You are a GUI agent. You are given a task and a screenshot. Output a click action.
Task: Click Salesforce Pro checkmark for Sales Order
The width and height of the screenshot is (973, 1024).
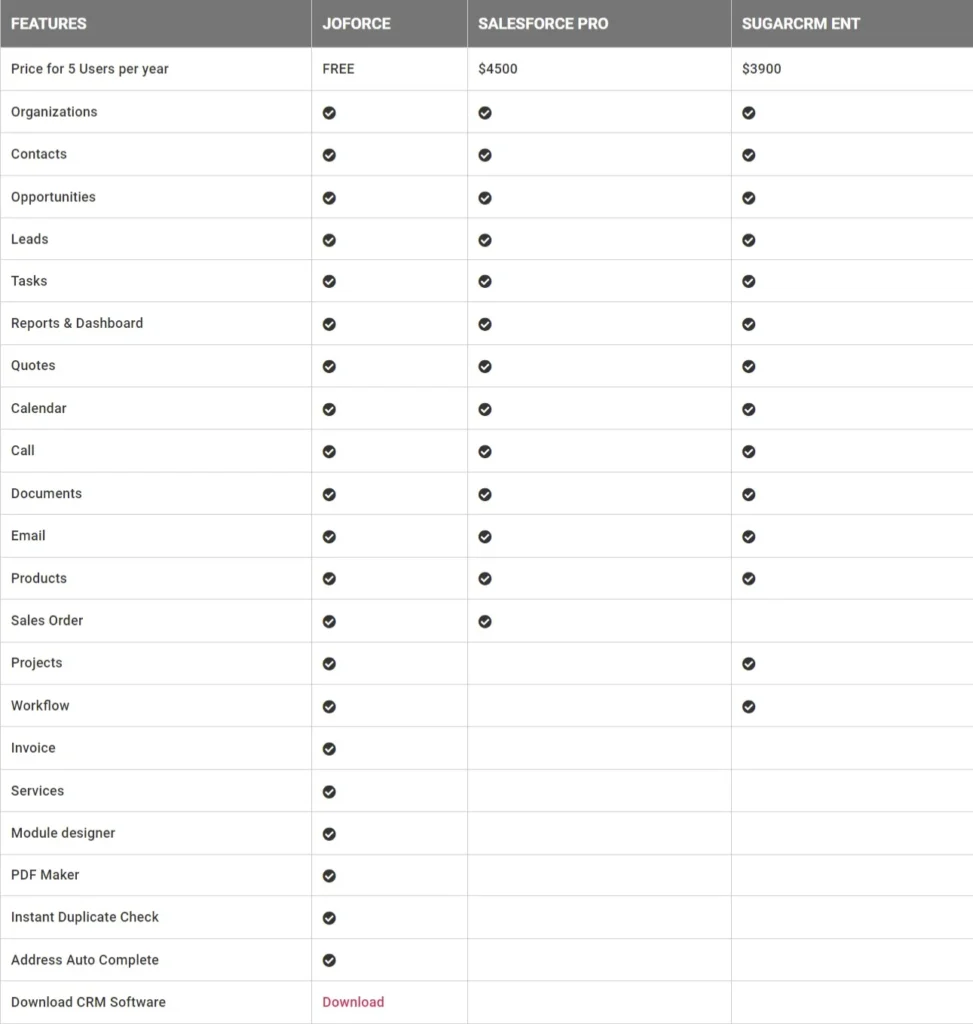[x=485, y=622]
